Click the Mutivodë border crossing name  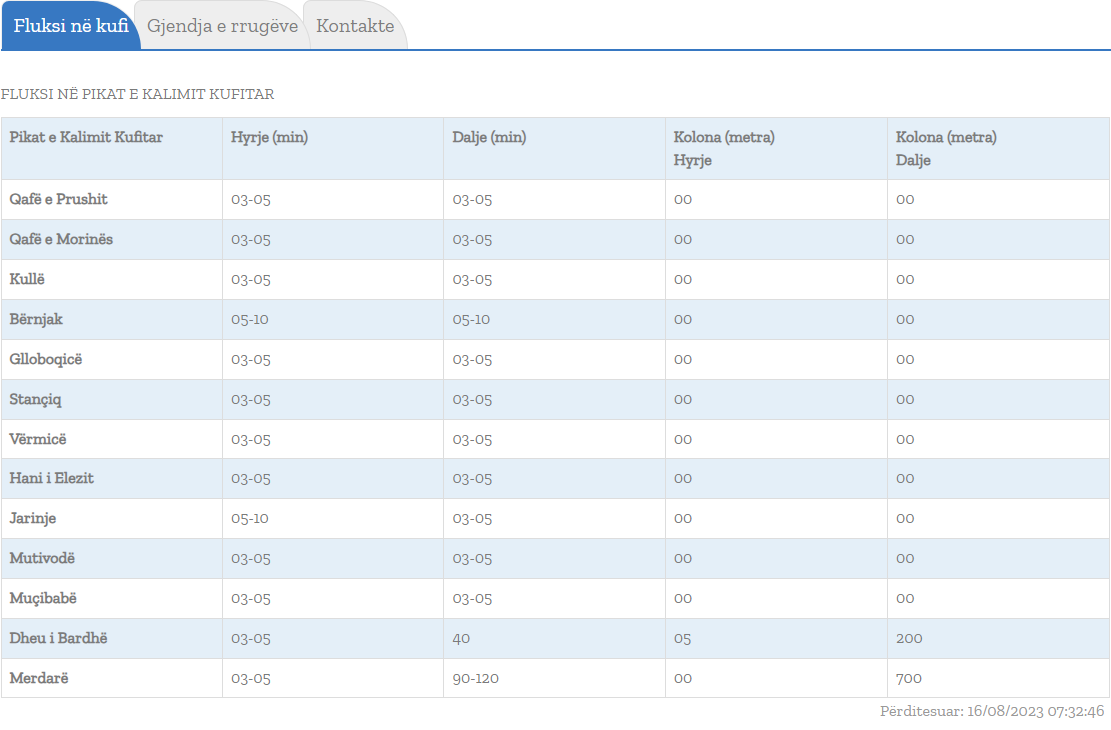click(42, 558)
